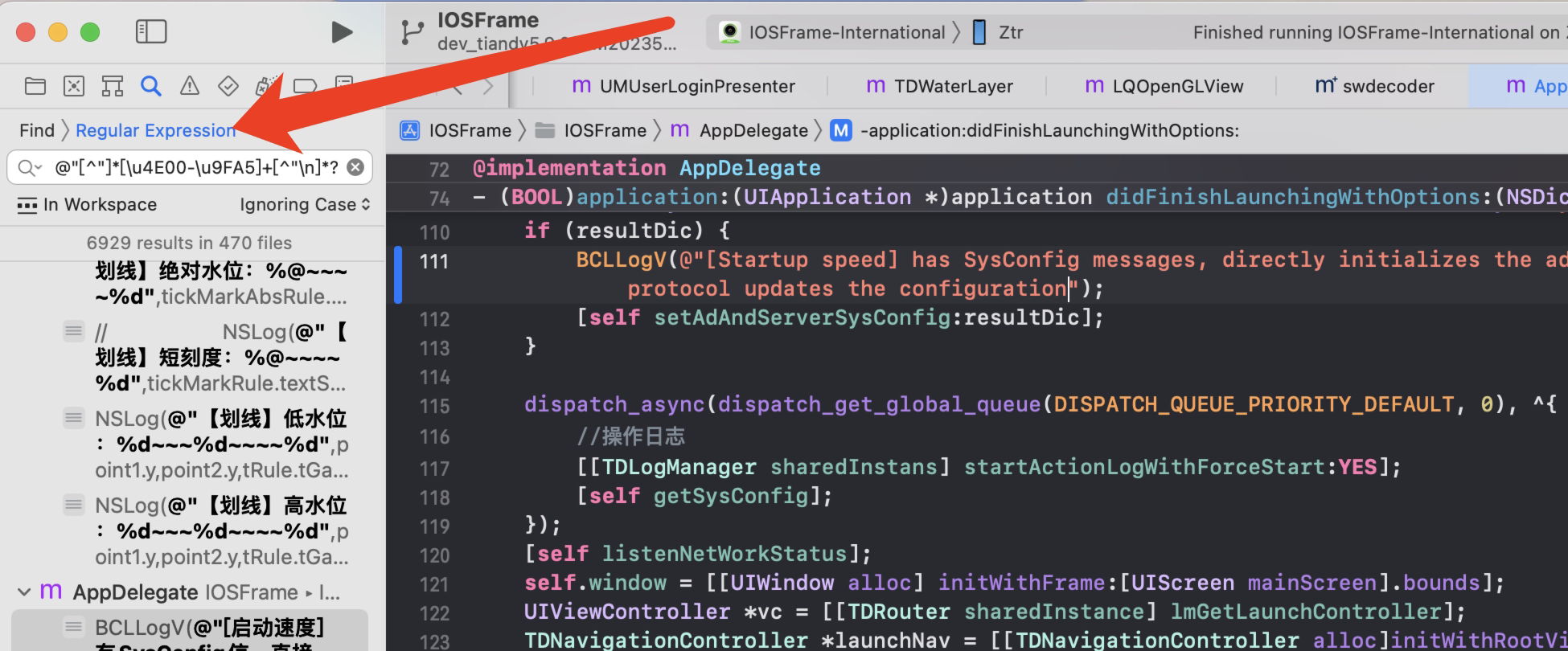
Task: Run the app with the play button
Action: [343, 32]
